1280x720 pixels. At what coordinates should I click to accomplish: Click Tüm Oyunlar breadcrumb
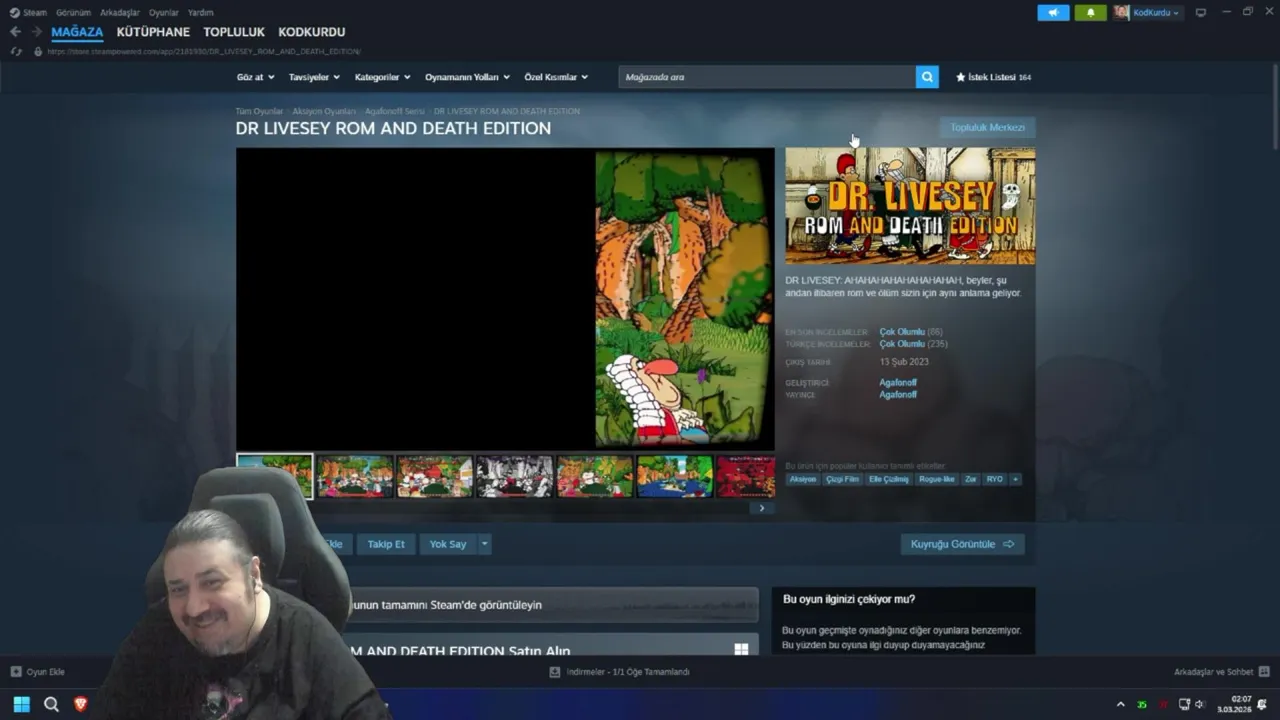[259, 111]
